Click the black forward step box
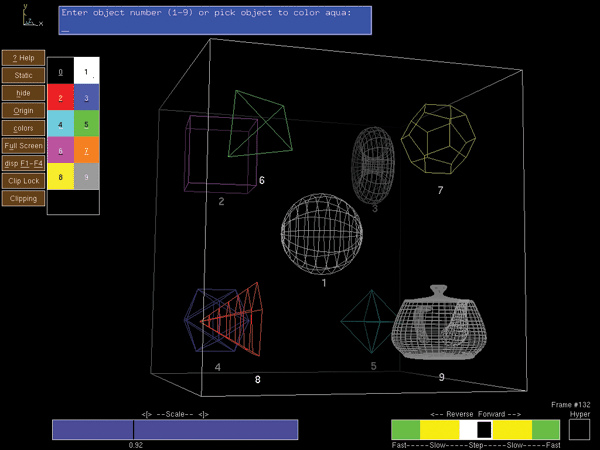Viewport: 600px width, 450px height. point(484,429)
